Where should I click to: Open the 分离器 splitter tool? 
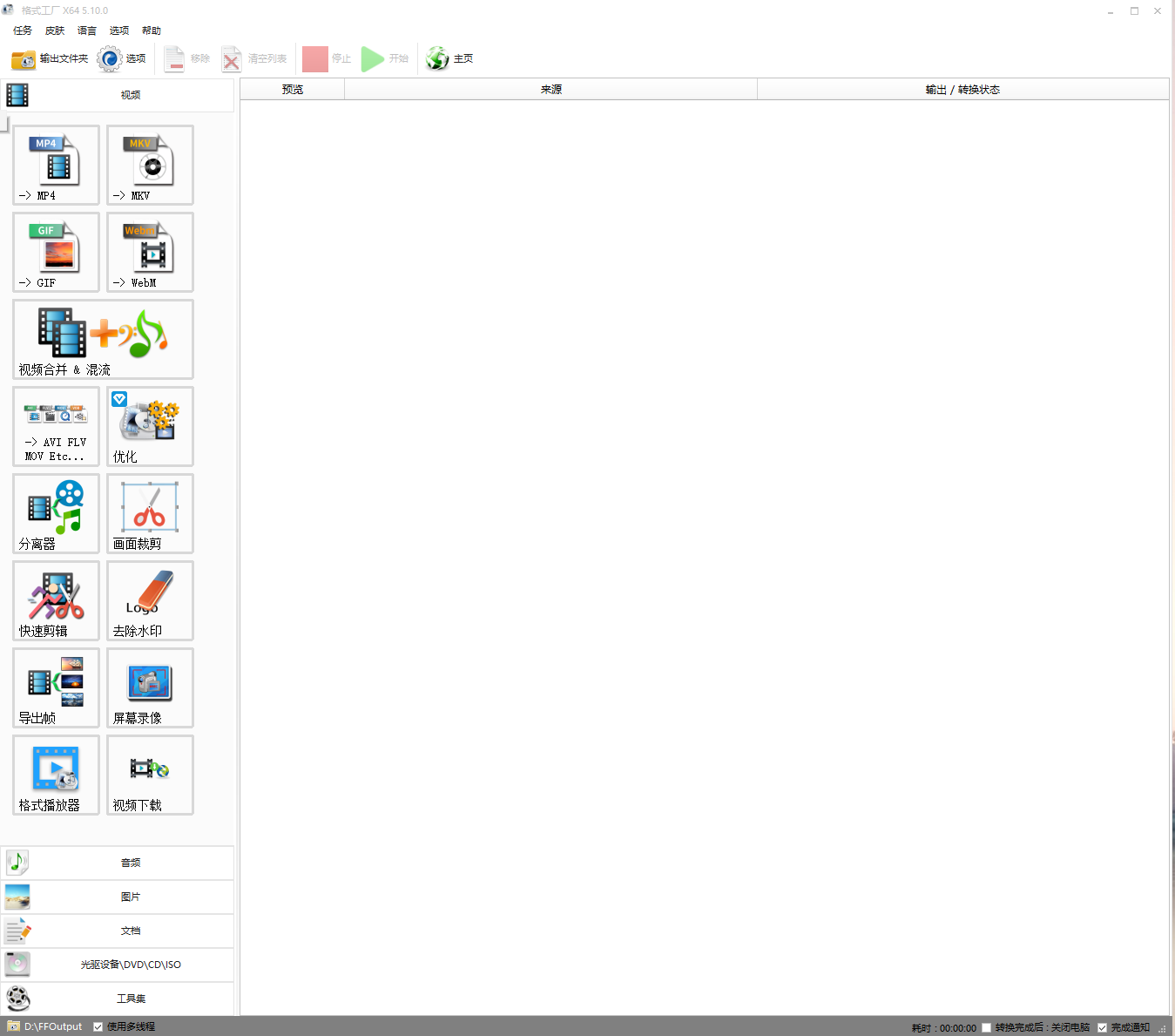(x=56, y=513)
